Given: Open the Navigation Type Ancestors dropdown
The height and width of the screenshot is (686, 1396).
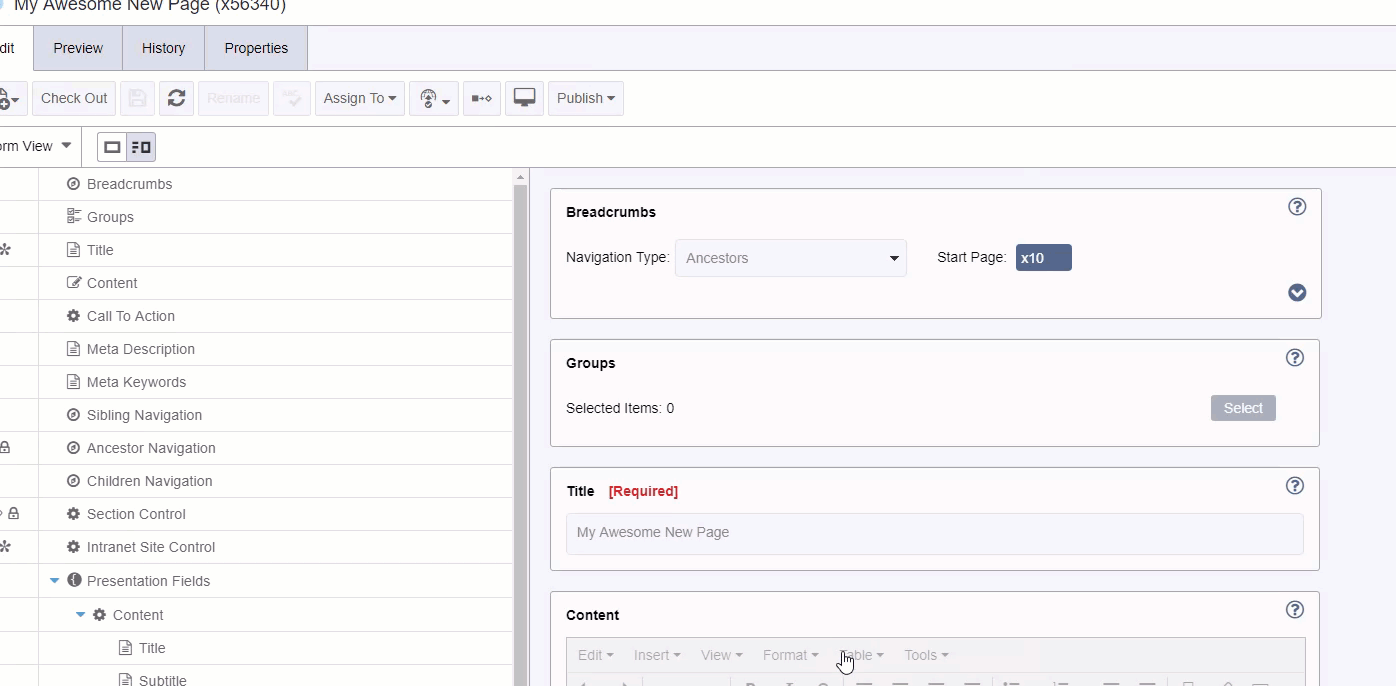Looking at the screenshot, I should click(791, 258).
